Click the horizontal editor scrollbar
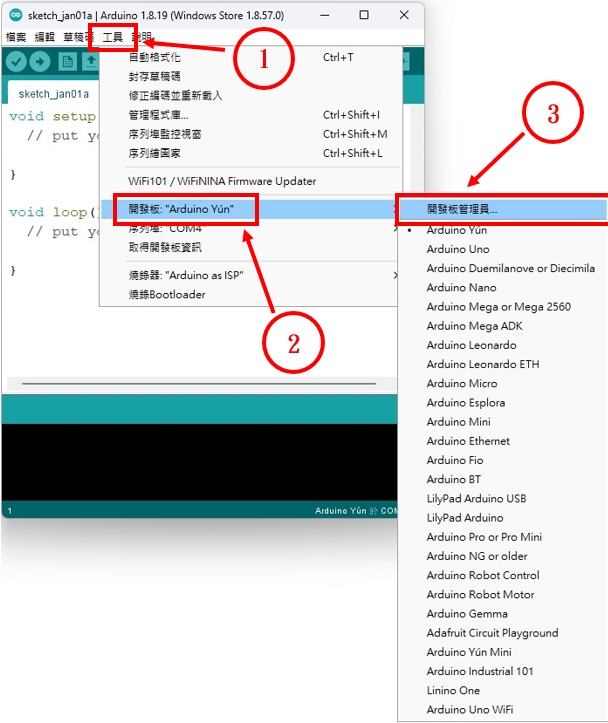Image resolution: width=608 pixels, height=723 pixels. pyautogui.click(x=199, y=384)
